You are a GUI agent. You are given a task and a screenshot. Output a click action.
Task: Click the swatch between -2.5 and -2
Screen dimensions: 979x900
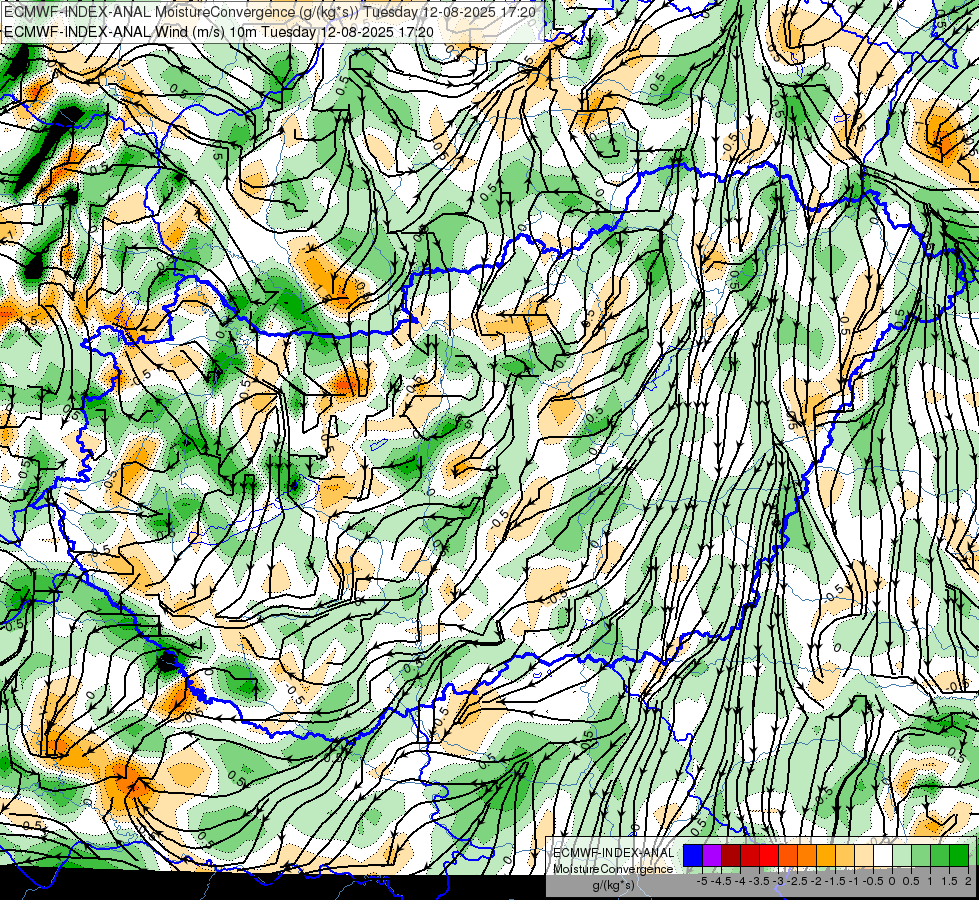click(807, 855)
